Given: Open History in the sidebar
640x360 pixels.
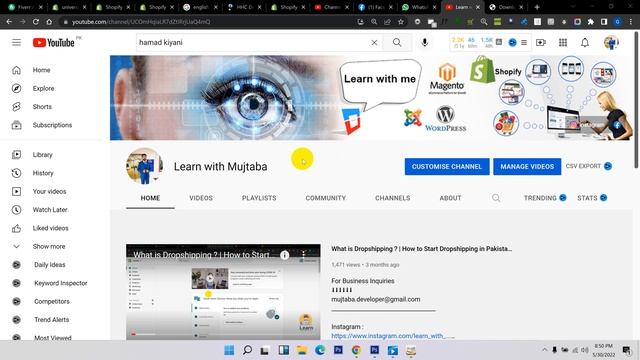Looking at the screenshot, I should point(43,173).
